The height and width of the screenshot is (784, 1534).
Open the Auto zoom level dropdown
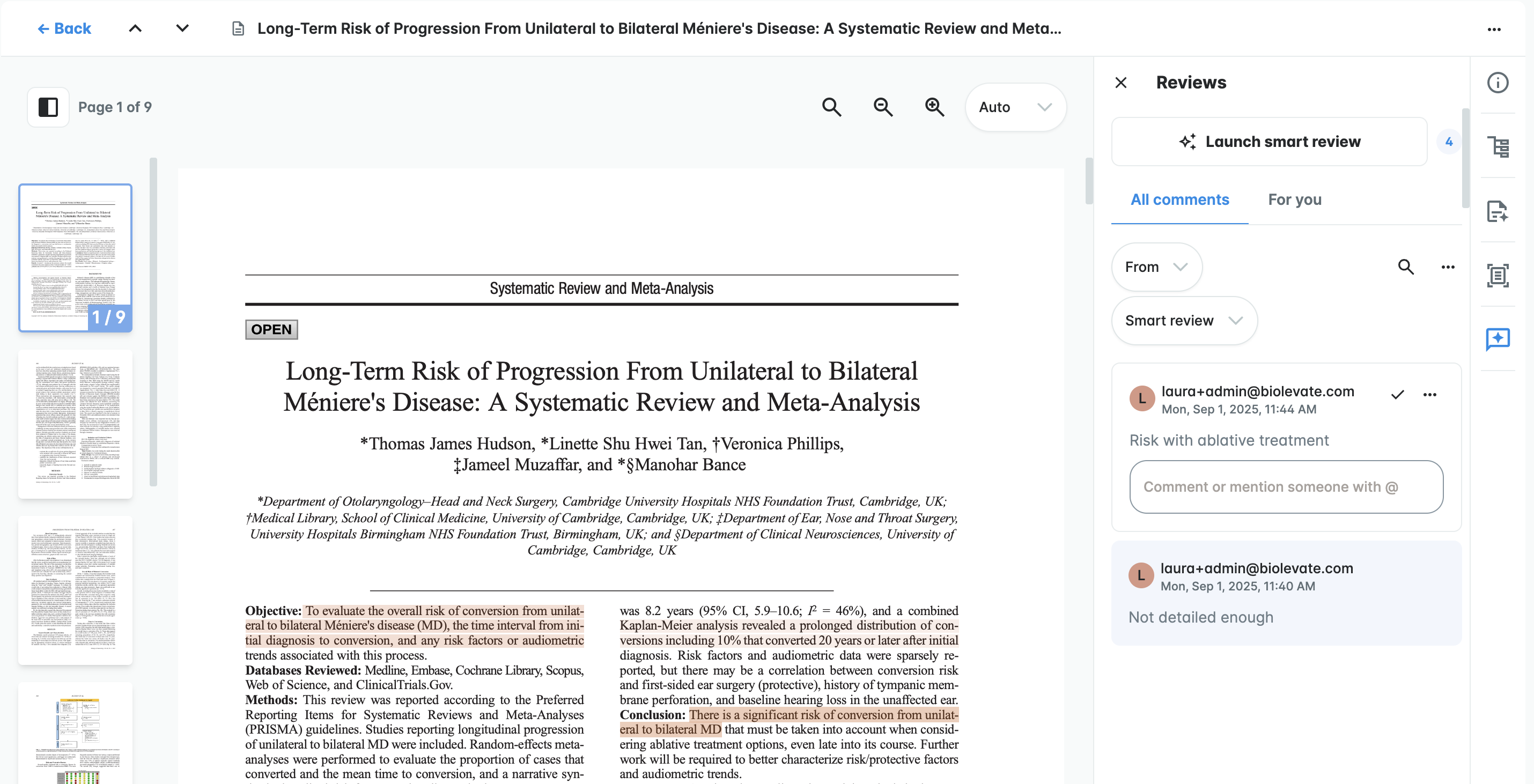click(1015, 107)
